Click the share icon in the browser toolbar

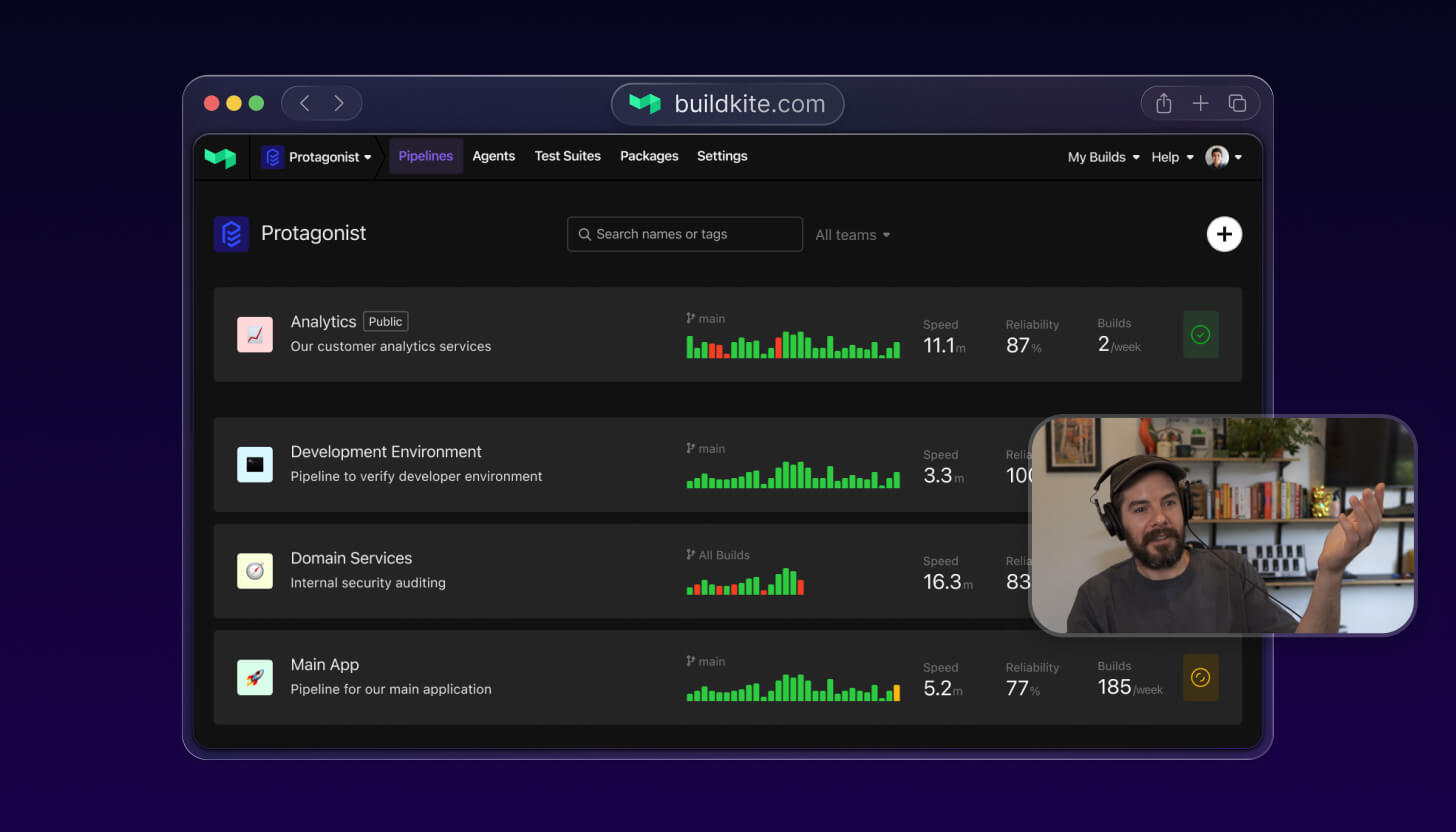[x=1163, y=102]
